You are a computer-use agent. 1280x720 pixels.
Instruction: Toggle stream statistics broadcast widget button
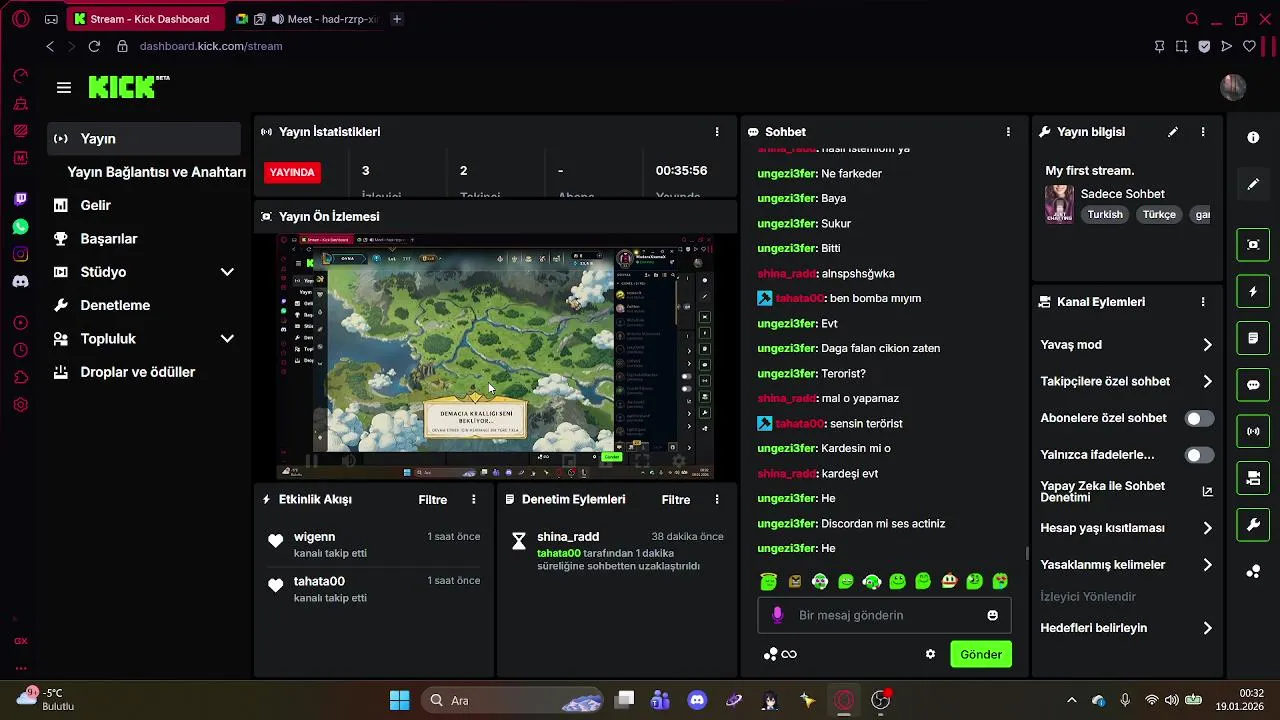tap(1253, 432)
